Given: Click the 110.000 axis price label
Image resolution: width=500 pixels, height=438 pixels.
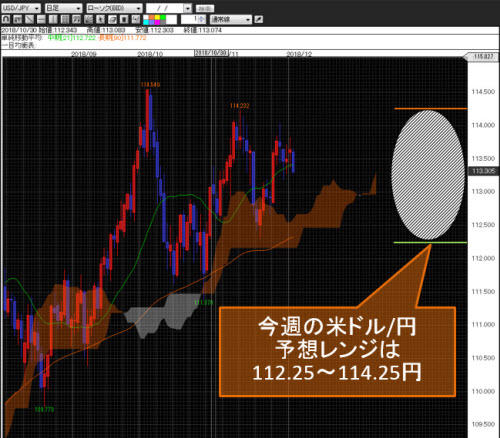Looking at the screenshot, I should 483,391.
